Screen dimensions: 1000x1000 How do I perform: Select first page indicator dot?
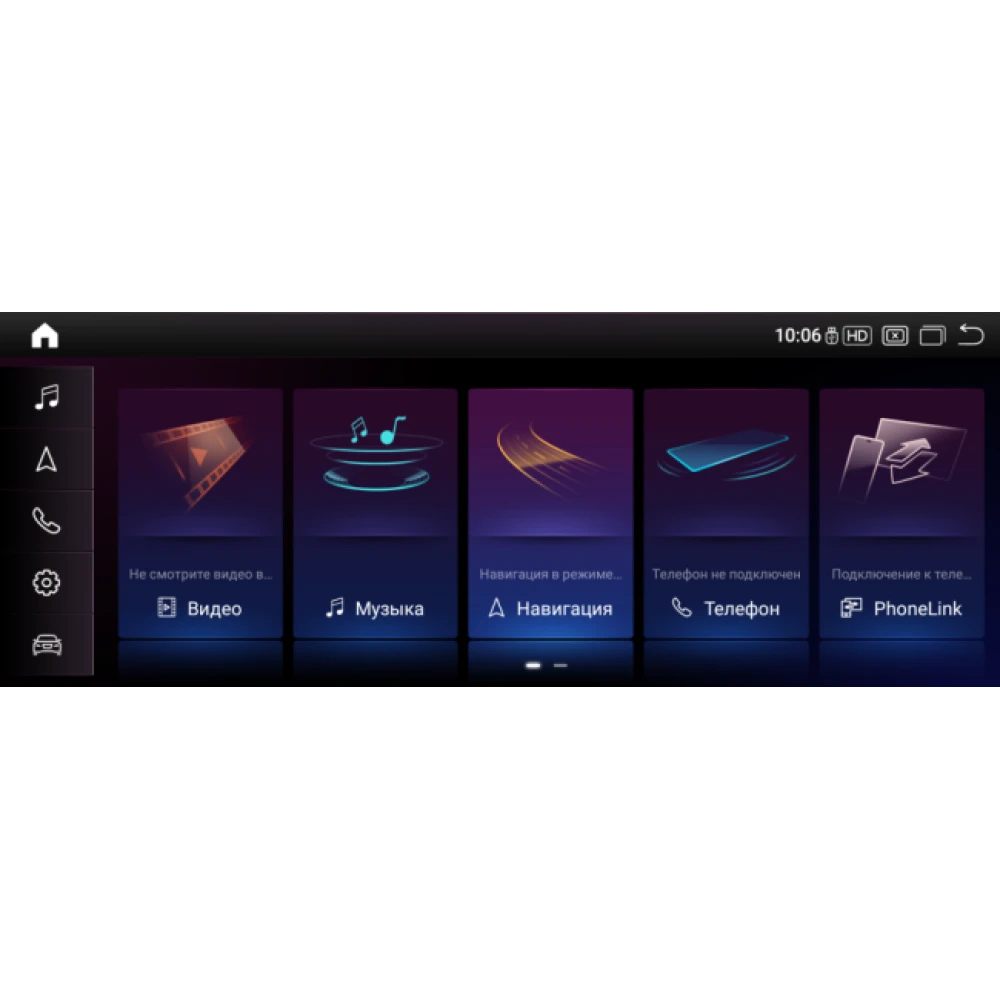[x=533, y=665]
